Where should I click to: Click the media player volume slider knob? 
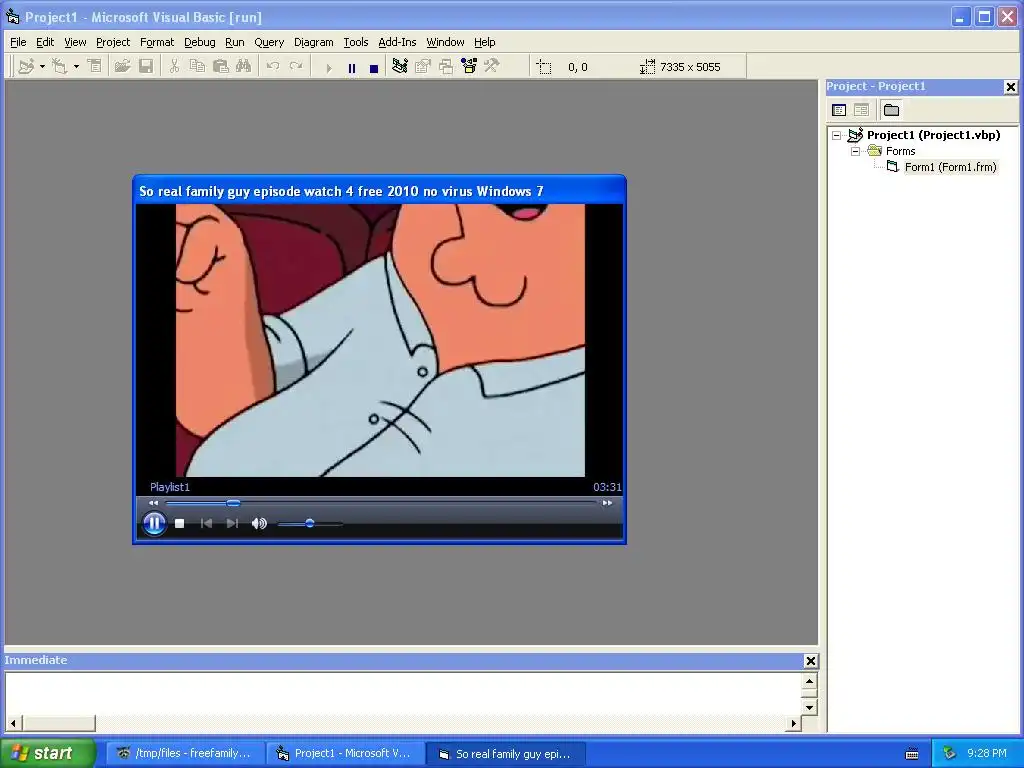[x=310, y=523]
